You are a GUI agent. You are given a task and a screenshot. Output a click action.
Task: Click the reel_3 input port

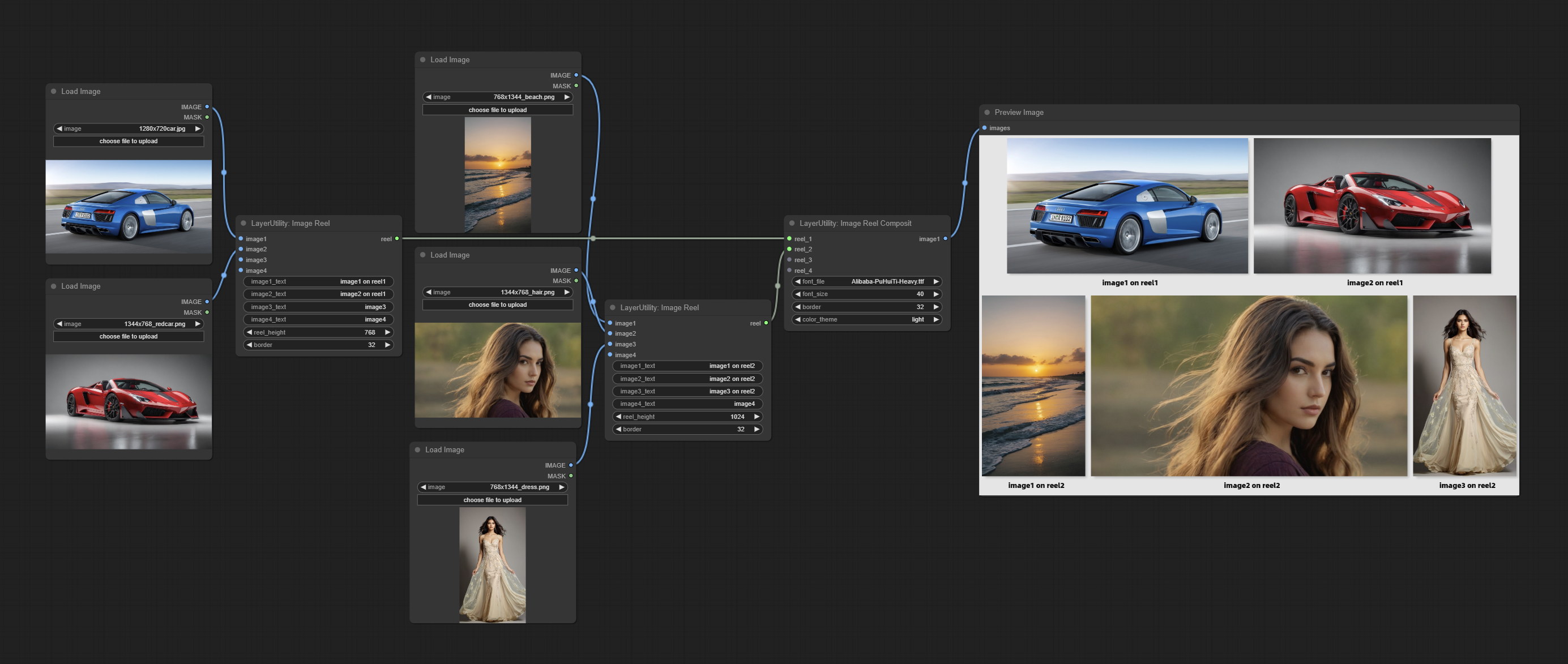(789, 260)
